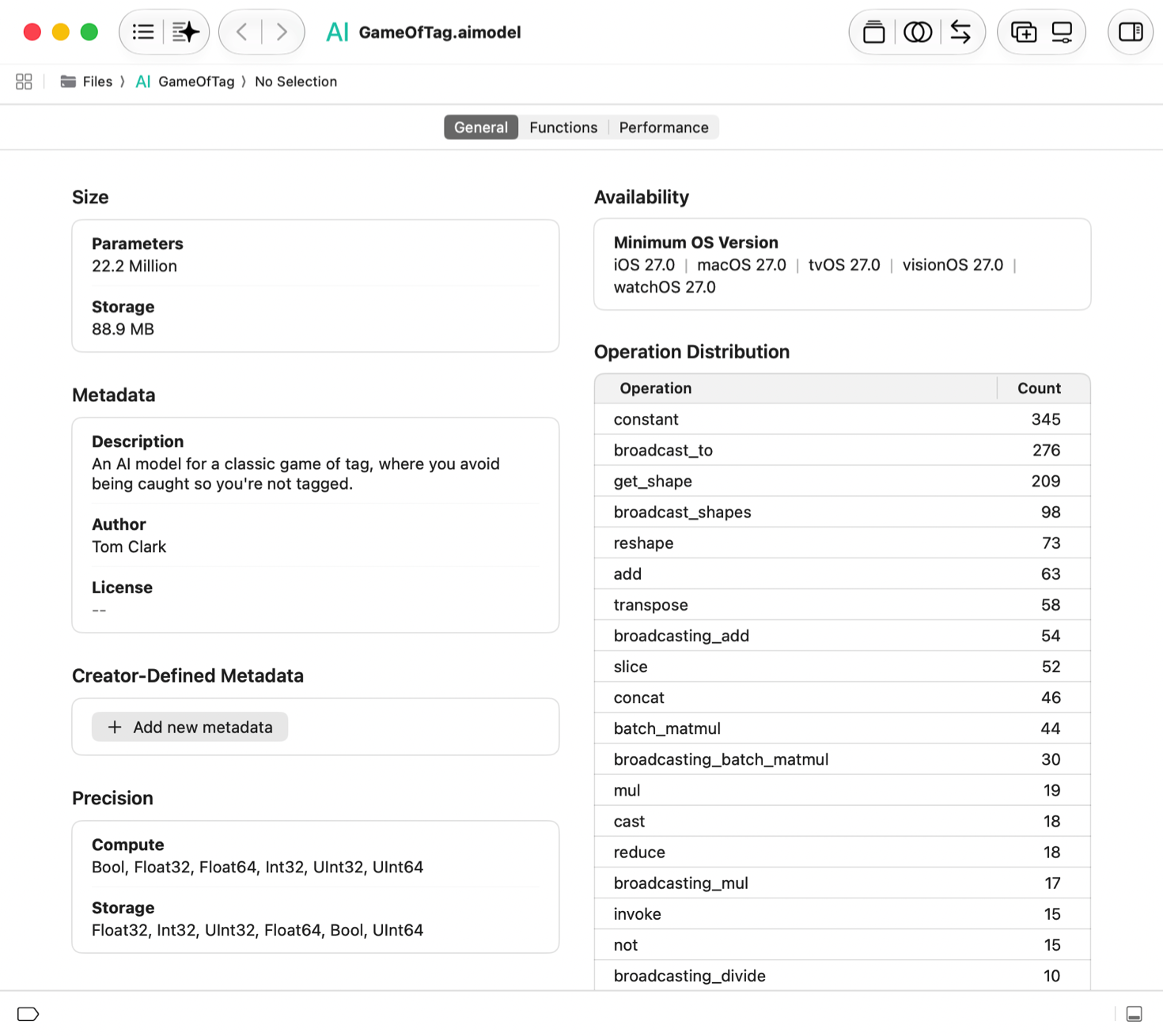
Task: Open the related items grid icon
Action: point(24,81)
